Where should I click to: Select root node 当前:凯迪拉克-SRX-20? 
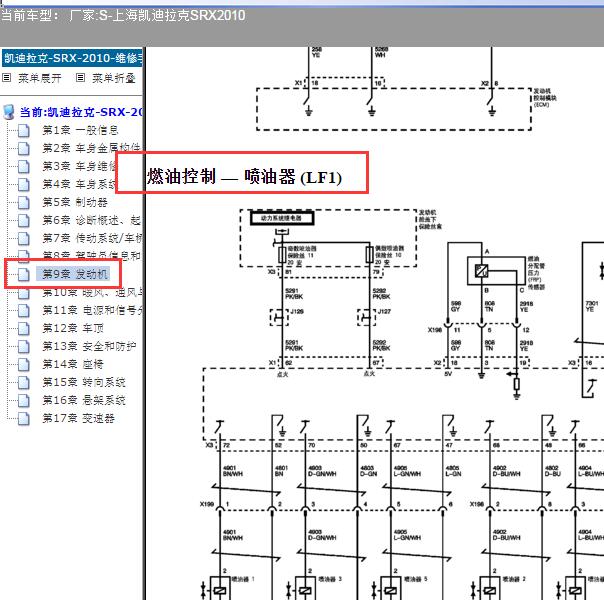click(81, 112)
